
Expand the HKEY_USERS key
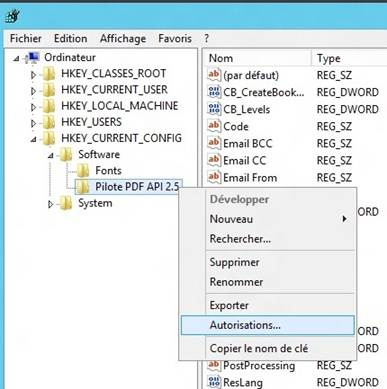point(33,123)
